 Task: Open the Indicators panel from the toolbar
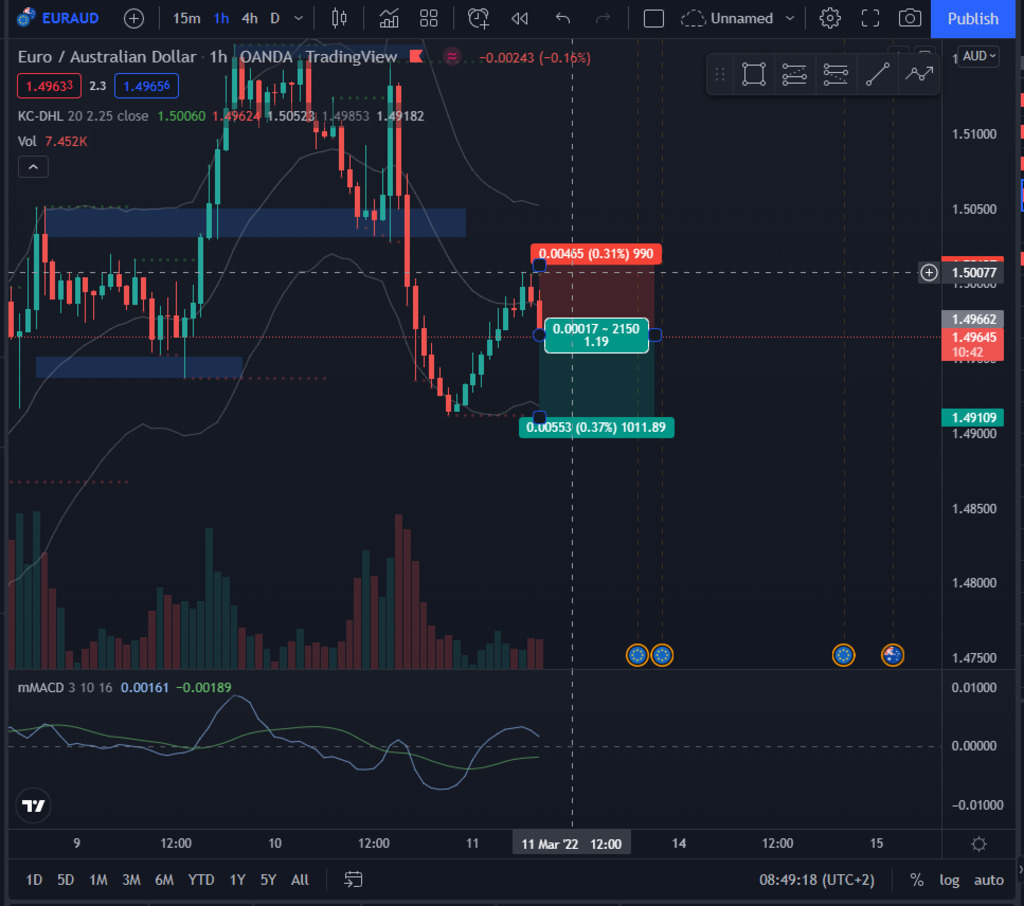click(x=389, y=18)
